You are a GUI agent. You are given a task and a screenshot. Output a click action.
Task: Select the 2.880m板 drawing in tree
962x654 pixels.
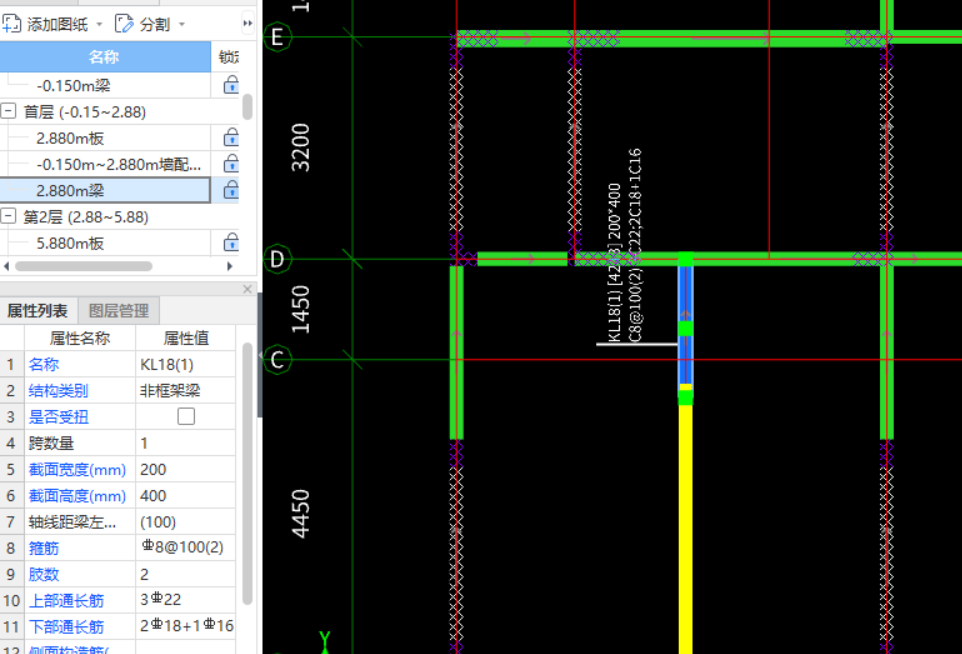coord(70,138)
